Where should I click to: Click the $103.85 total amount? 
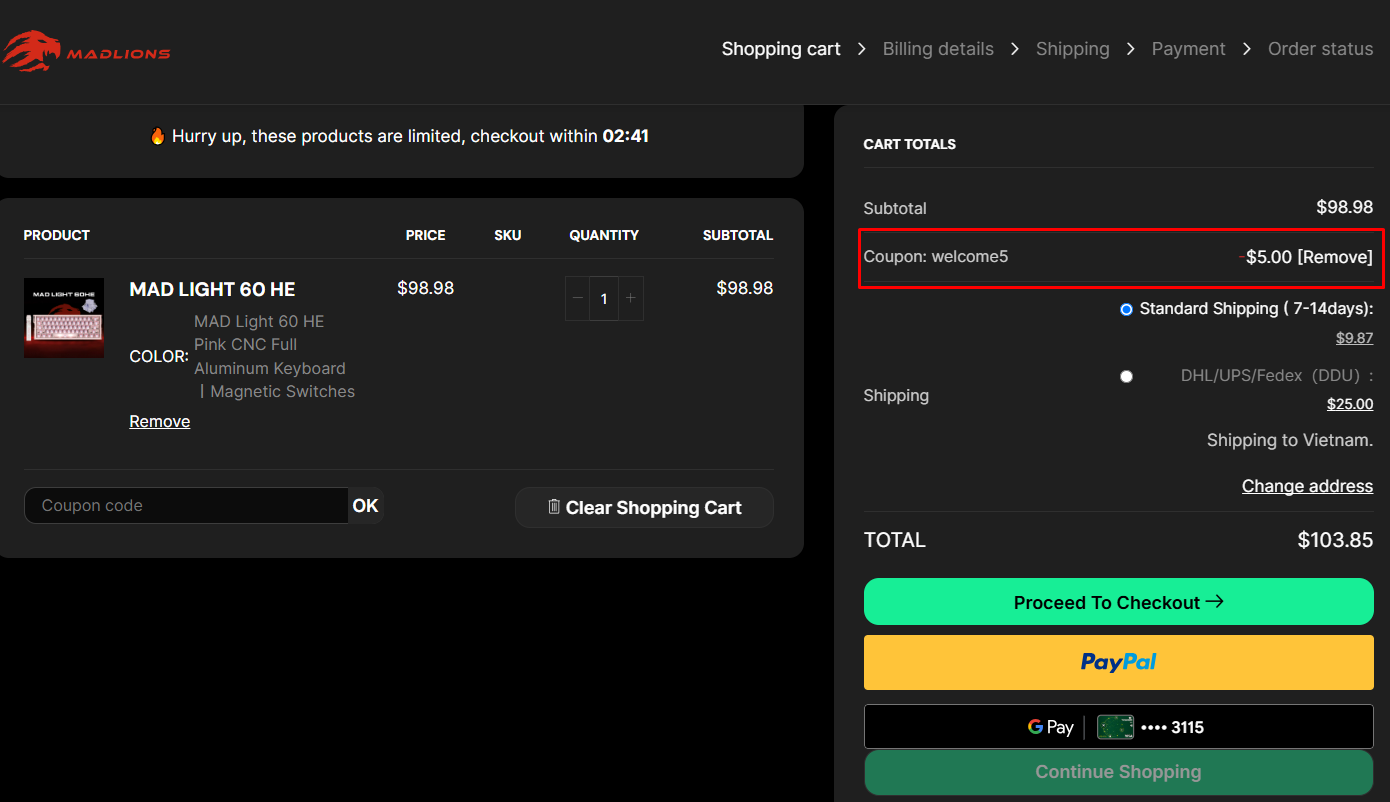pyautogui.click(x=1335, y=540)
